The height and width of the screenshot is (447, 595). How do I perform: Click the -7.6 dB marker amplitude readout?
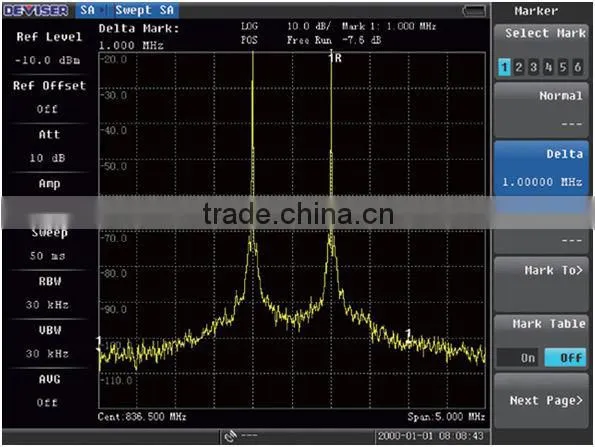point(362,40)
